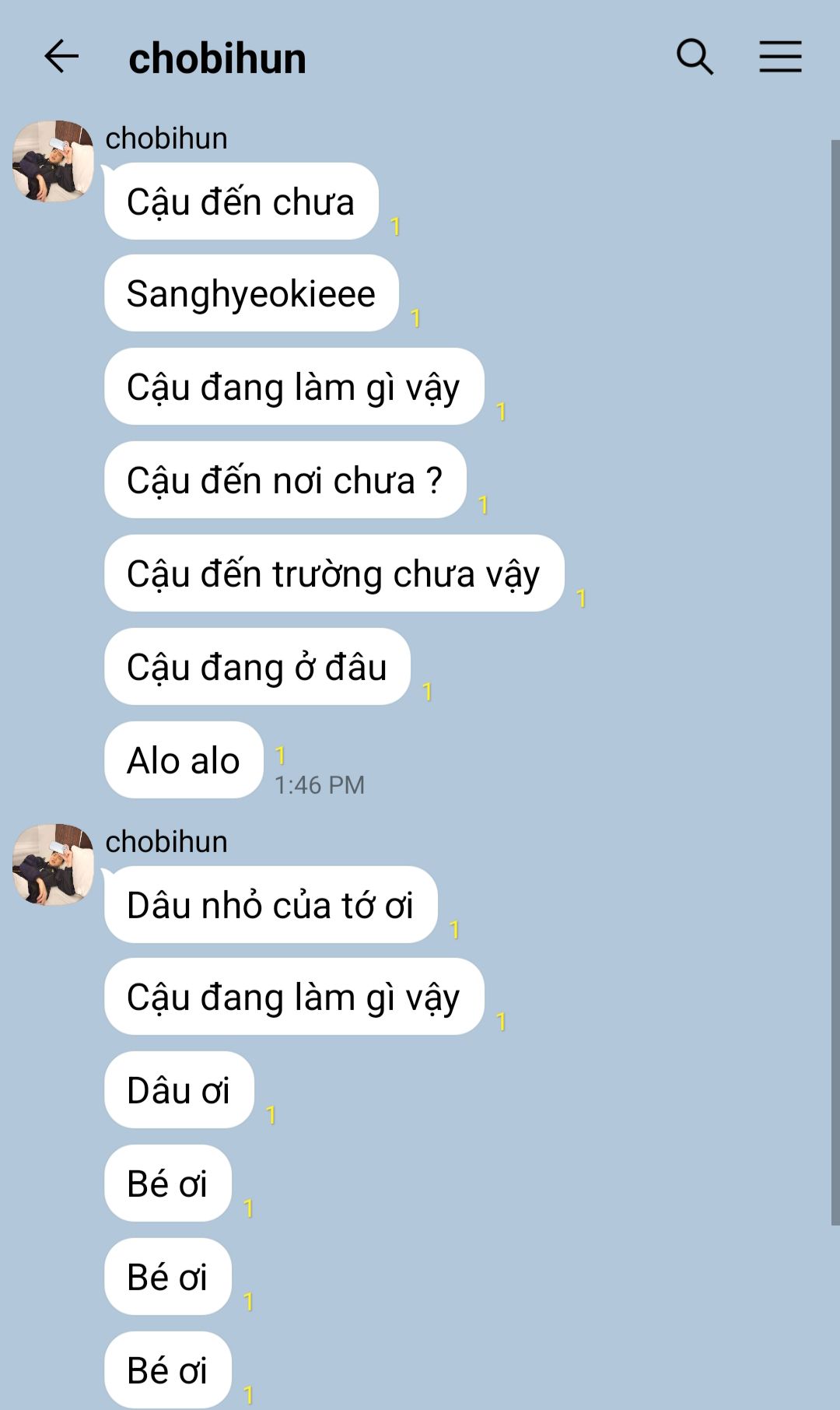Tap "Cậu đến trường chưa vậy" bubble
The width and height of the screenshot is (840, 1410).
tap(334, 573)
